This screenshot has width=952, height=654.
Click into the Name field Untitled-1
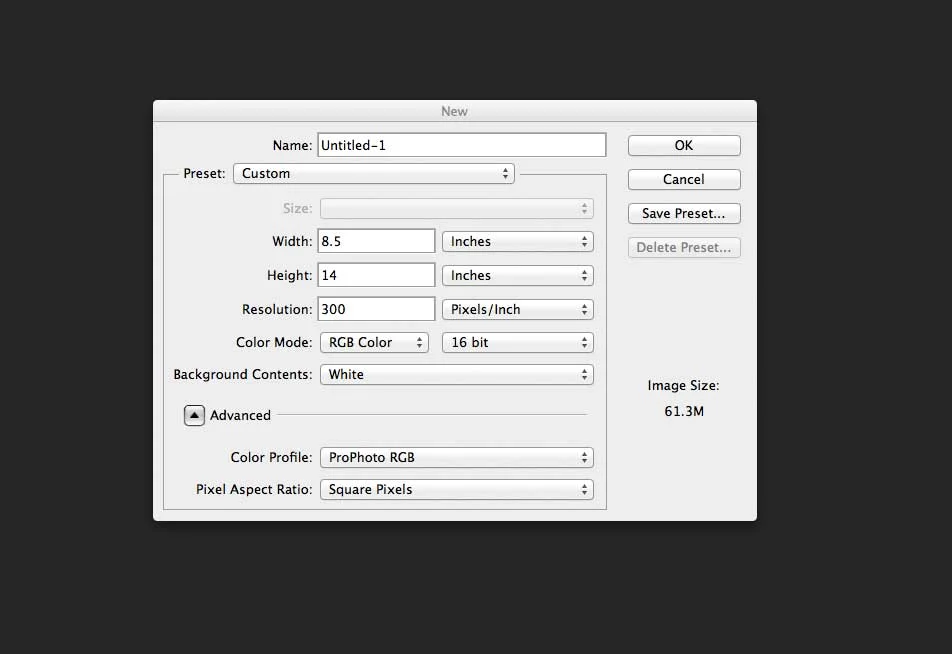[462, 145]
